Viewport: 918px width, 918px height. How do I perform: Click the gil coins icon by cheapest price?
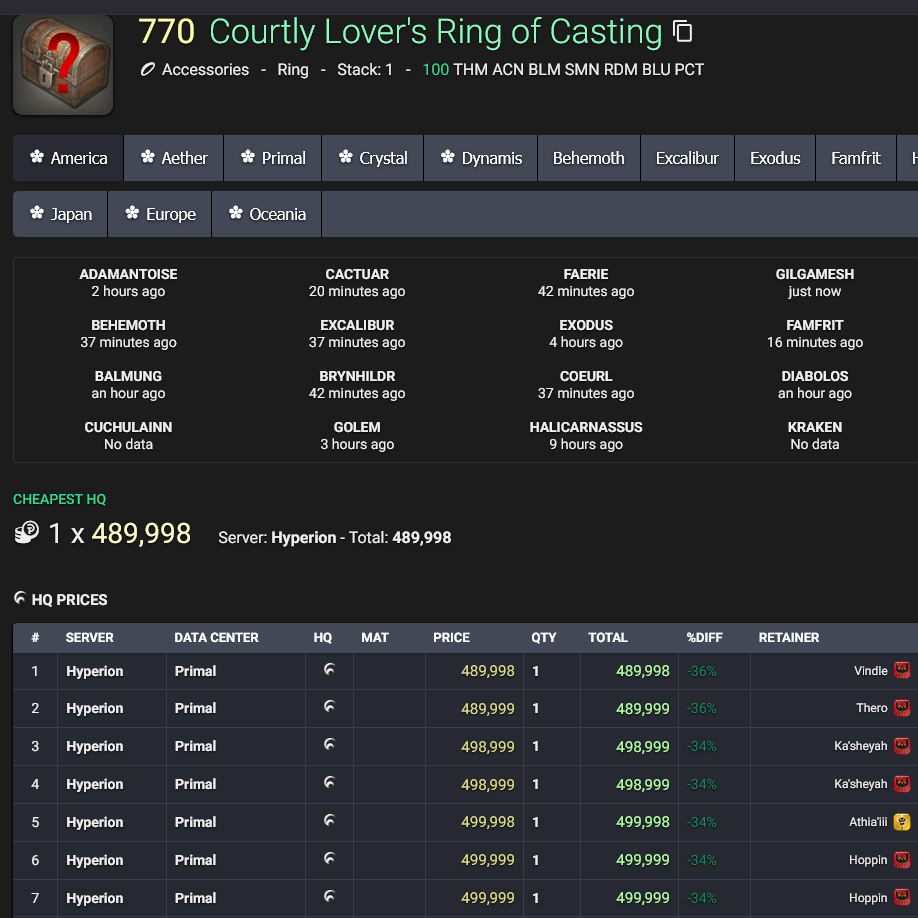[26, 533]
